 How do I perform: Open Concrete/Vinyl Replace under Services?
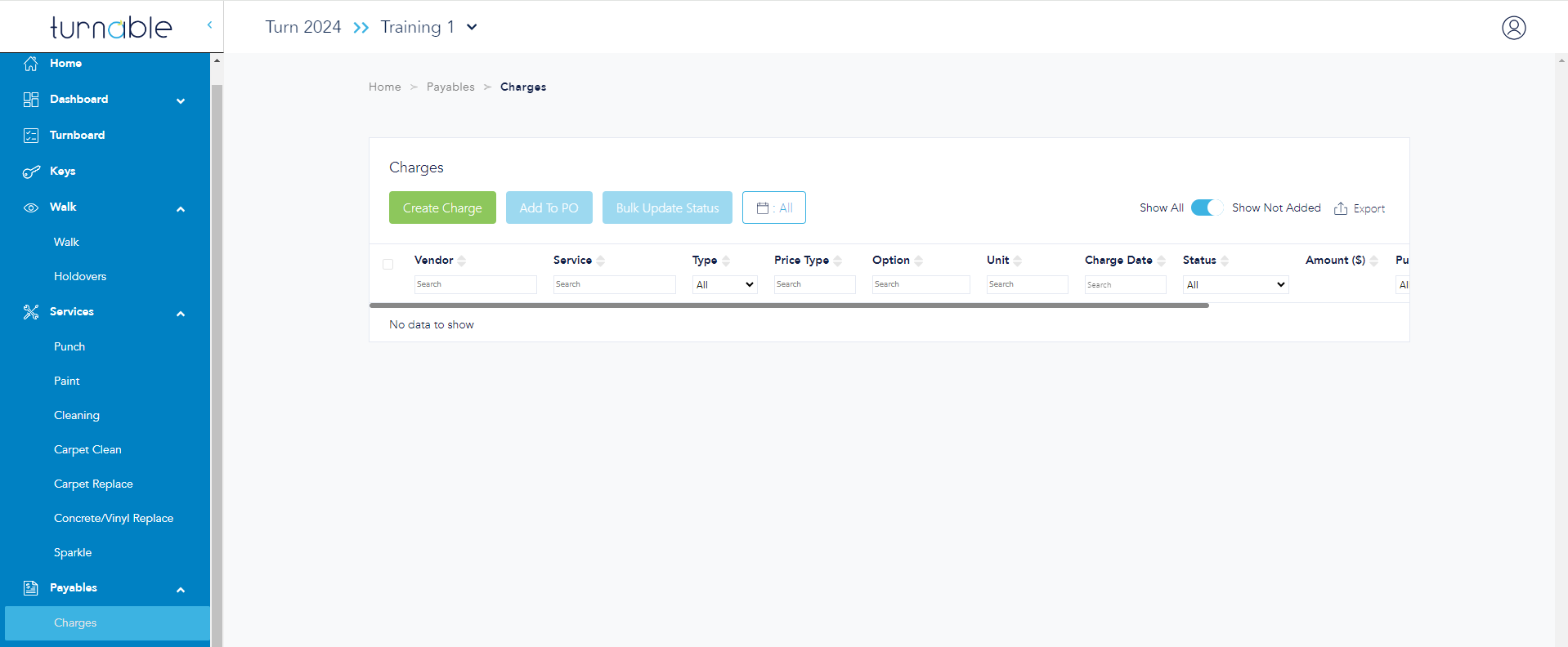114,518
